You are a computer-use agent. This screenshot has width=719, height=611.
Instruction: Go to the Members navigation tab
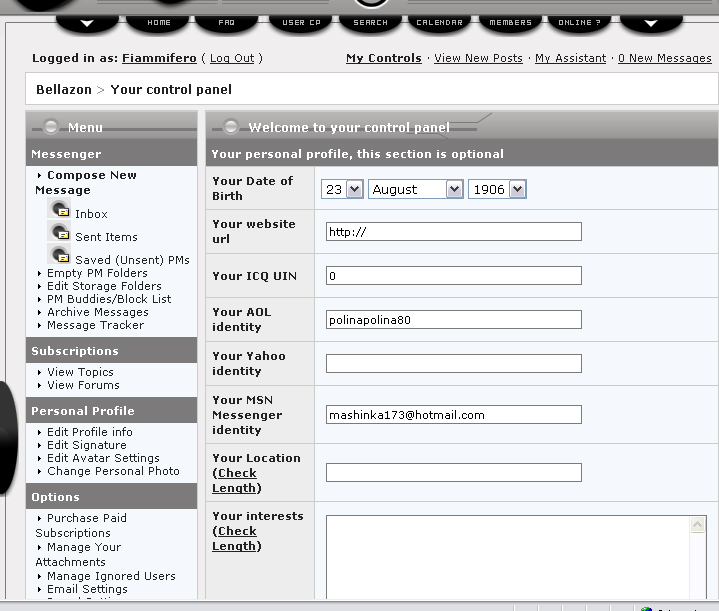tap(512, 22)
